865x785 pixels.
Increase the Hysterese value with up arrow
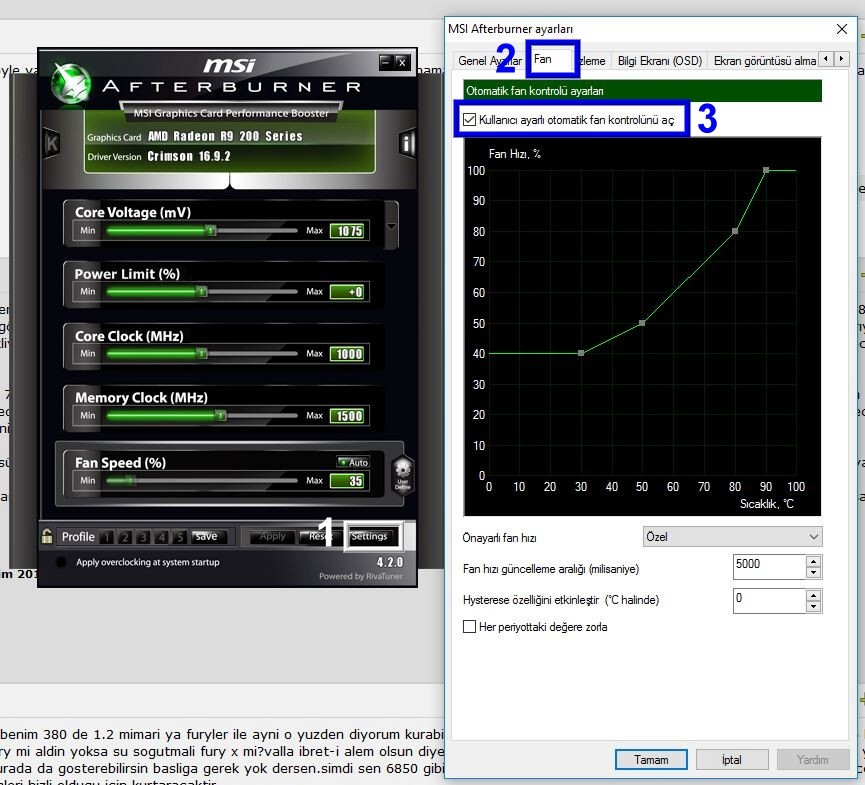(813, 596)
